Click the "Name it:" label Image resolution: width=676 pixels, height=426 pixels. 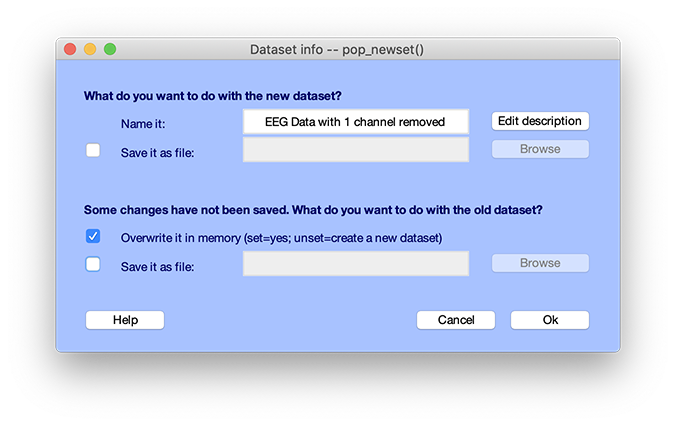point(142,123)
